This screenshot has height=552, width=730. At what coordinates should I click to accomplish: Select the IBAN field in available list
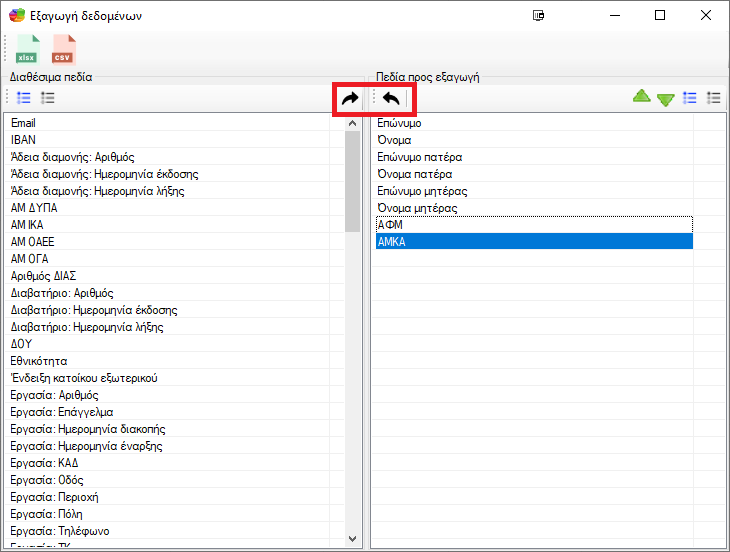[x=23, y=140]
